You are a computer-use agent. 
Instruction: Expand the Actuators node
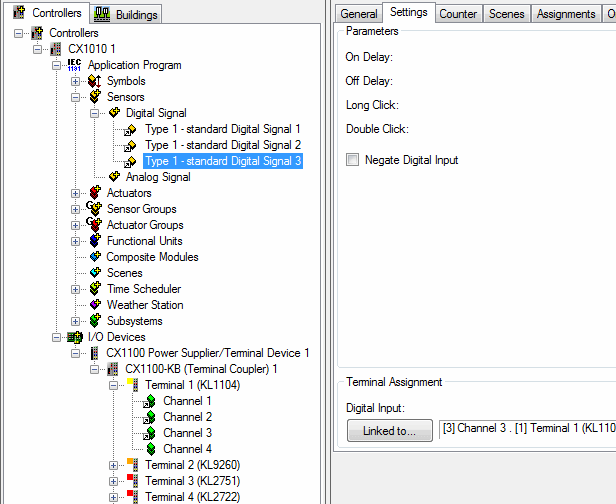coord(75,193)
